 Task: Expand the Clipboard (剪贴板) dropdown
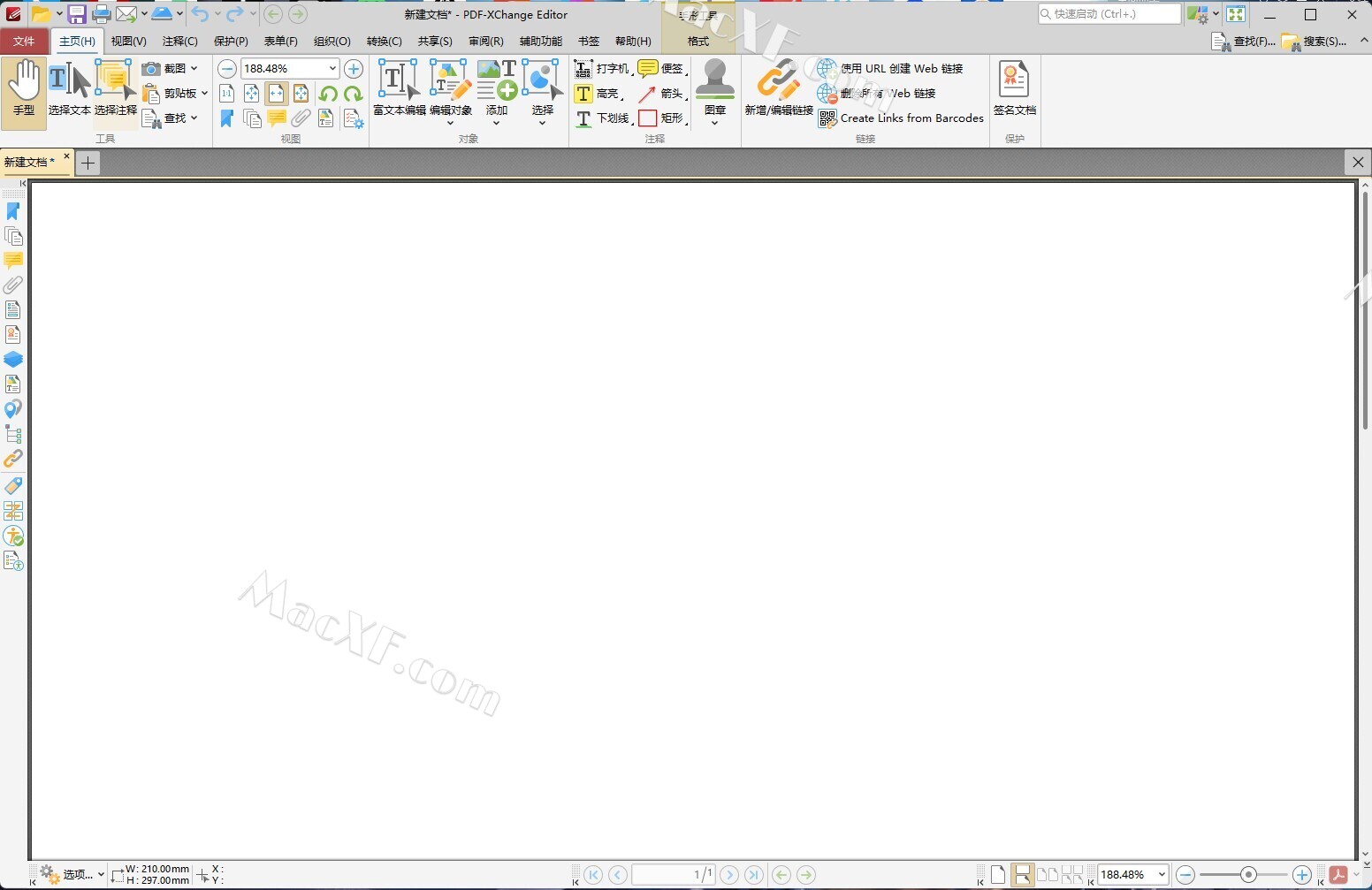pos(204,93)
